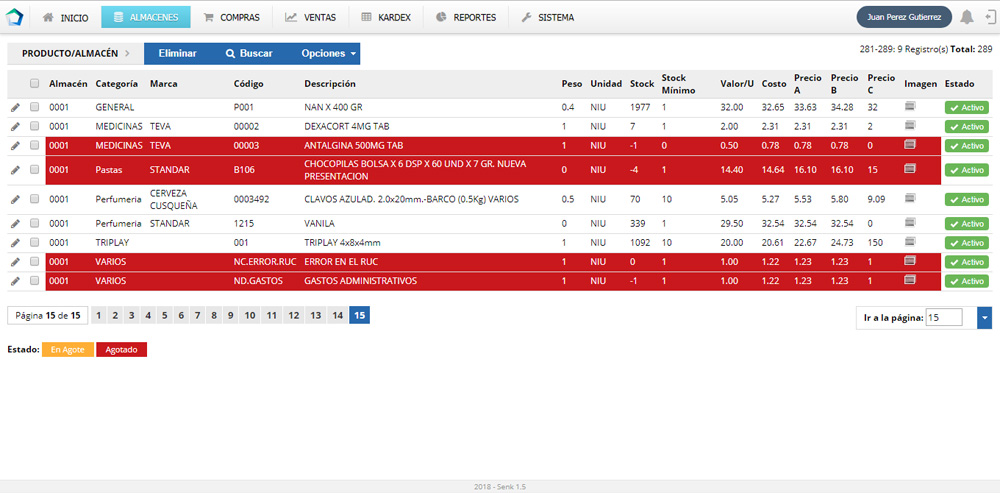Click pencil icon for VANILLA product row
1000x493 pixels.
(x=15, y=224)
